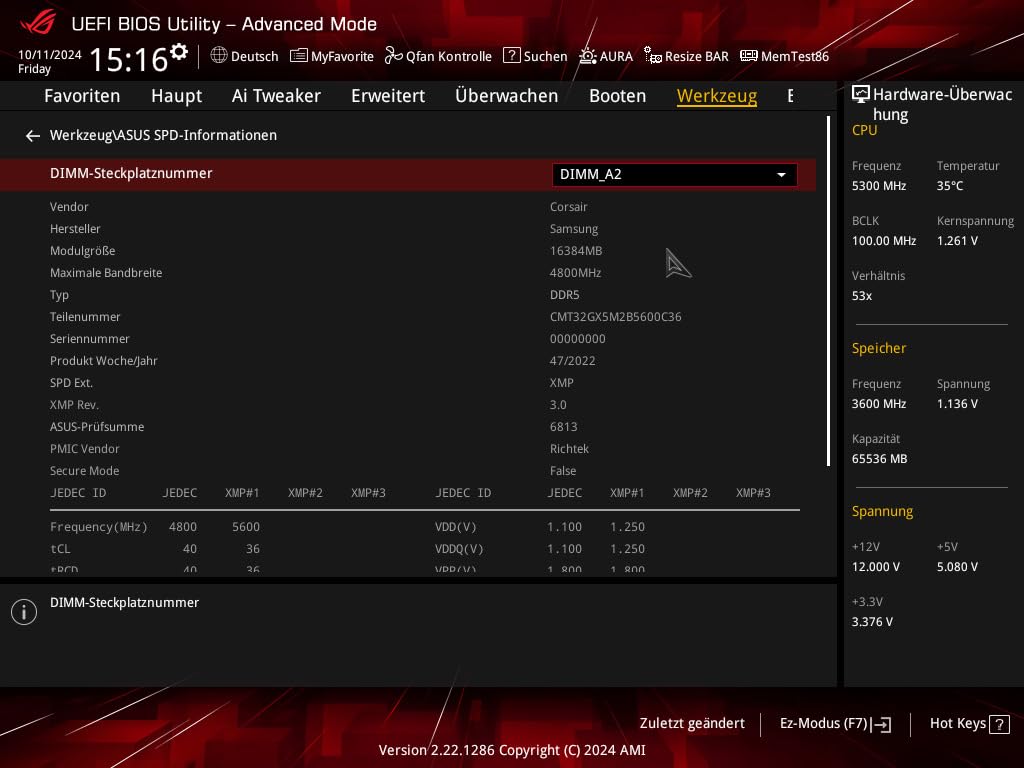
Task: Open AURA lighting icon
Action: point(588,56)
